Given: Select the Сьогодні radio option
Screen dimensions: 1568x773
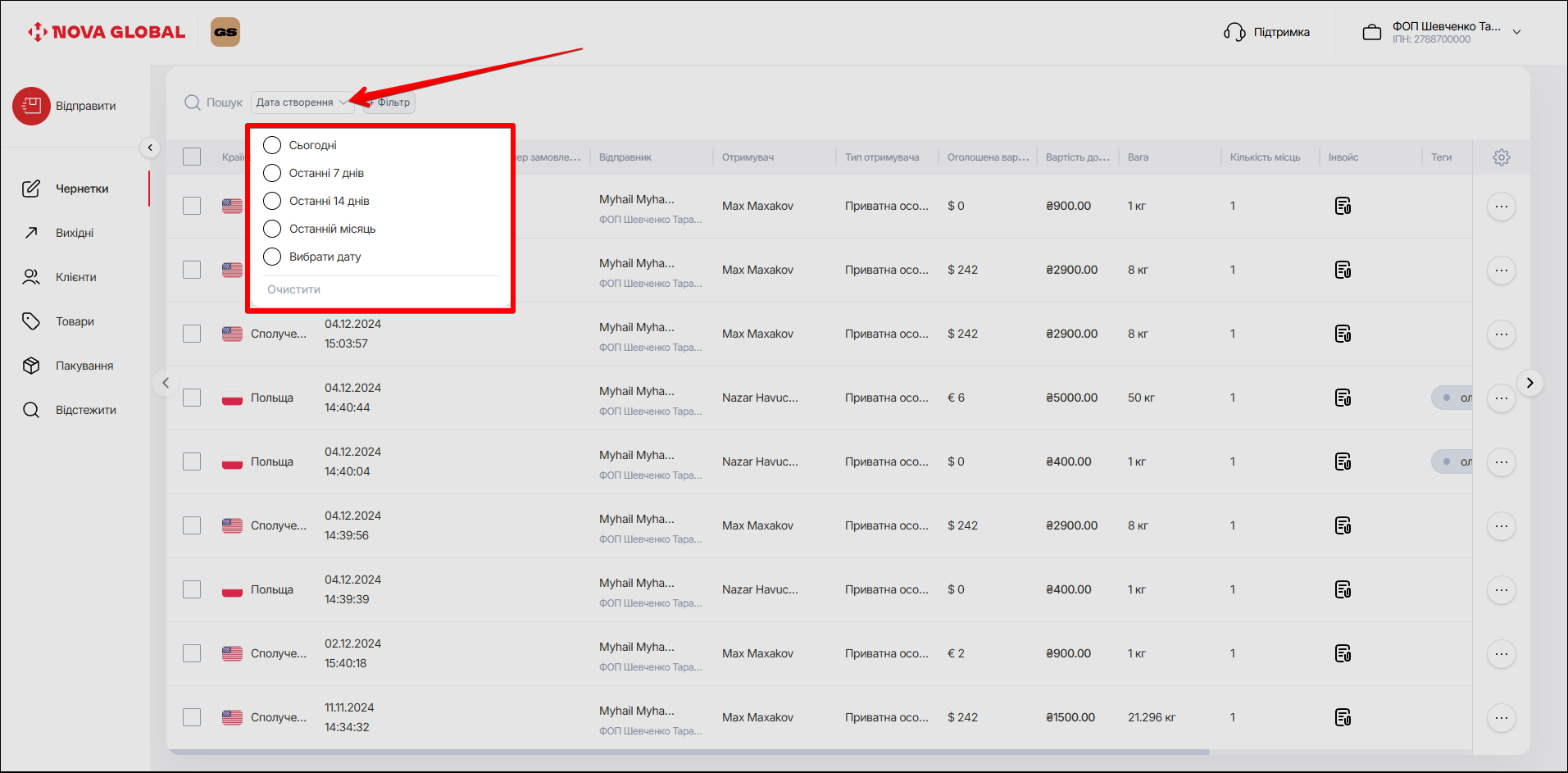Looking at the screenshot, I should 272,145.
